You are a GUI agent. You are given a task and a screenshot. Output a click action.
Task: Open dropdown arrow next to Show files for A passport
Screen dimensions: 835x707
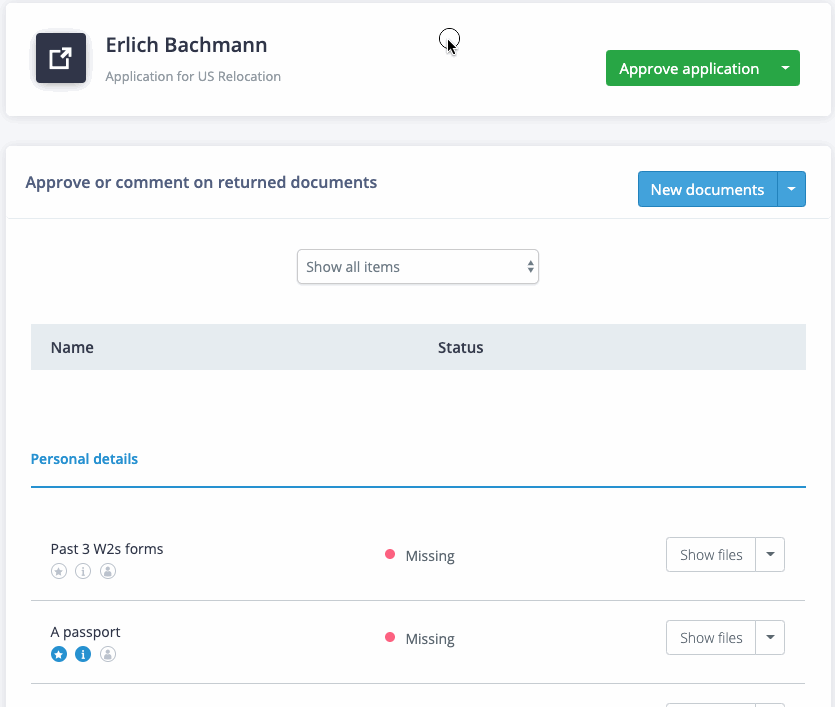click(770, 638)
